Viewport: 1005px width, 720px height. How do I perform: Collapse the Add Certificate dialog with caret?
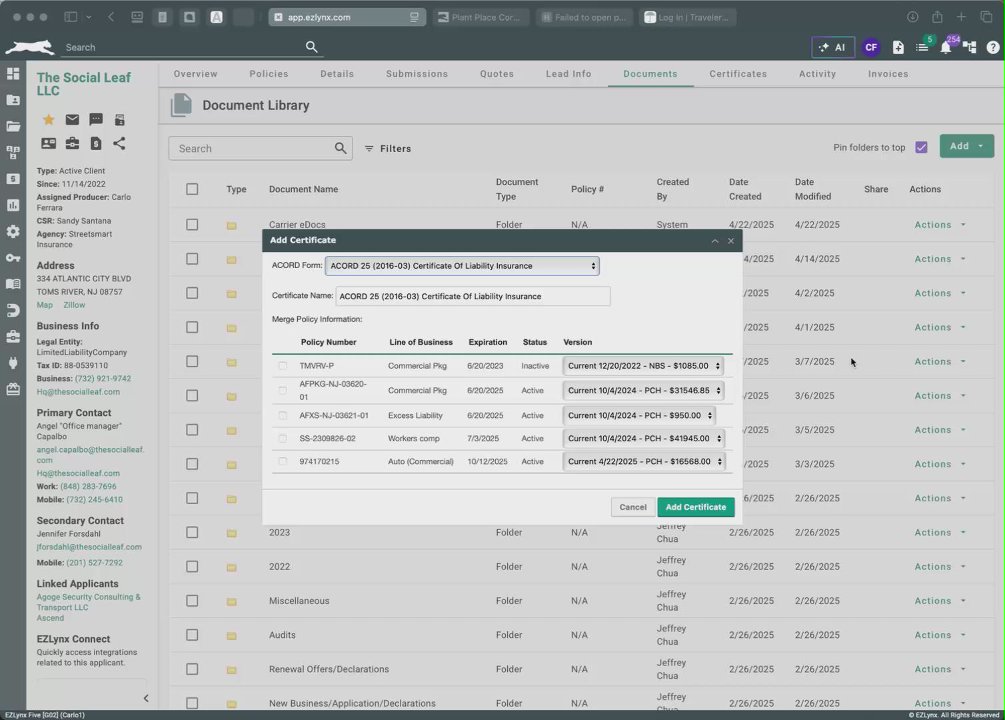pyautogui.click(x=715, y=241)
